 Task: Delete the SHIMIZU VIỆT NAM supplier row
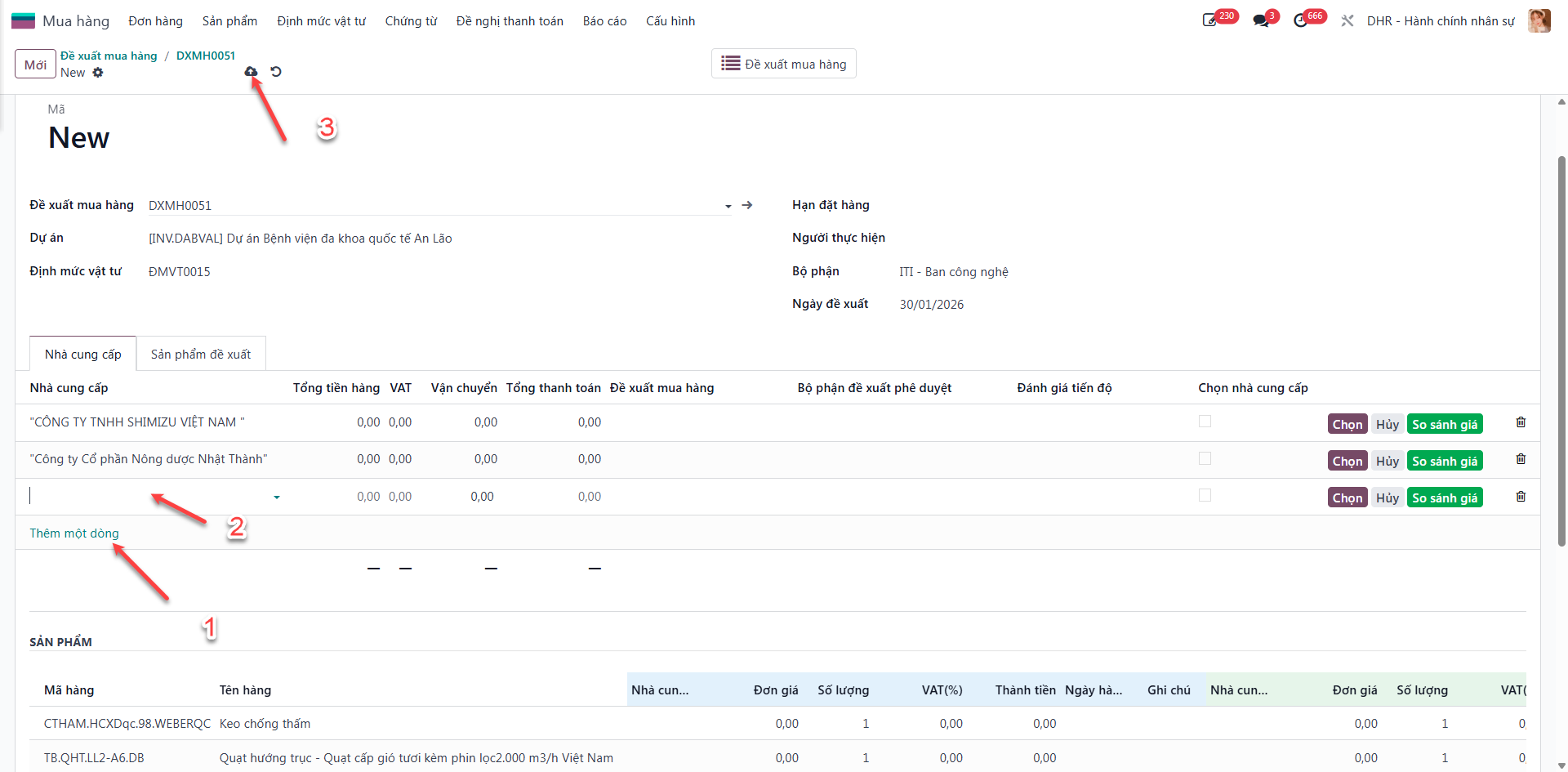click(x=1521, y=422)
